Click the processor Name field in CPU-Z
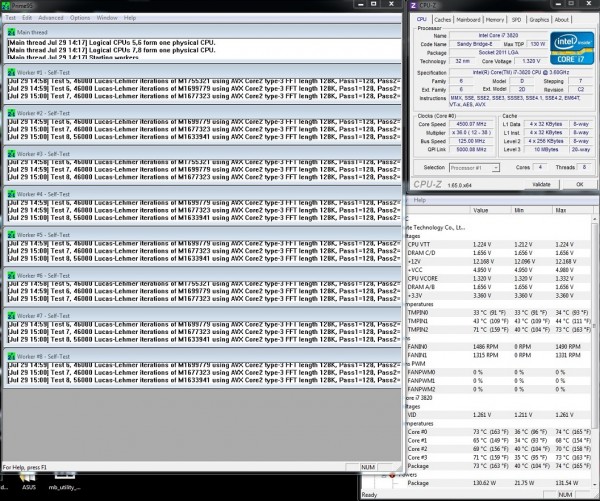Screen dimensions: 600x501 click(x=498, y=35)
